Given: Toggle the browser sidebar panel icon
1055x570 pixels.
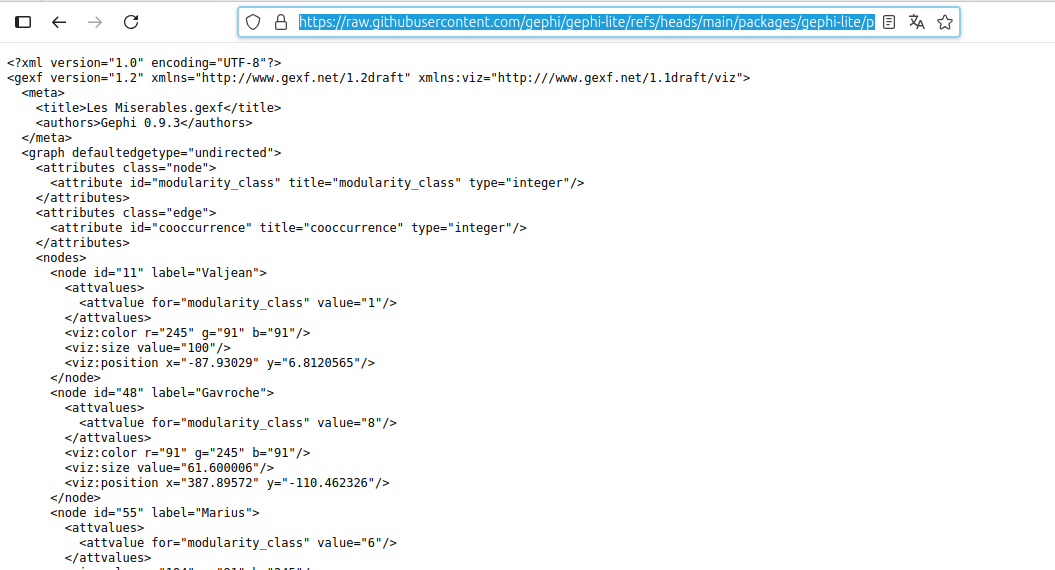Looking at the screenshot, I should coord(23,22).
